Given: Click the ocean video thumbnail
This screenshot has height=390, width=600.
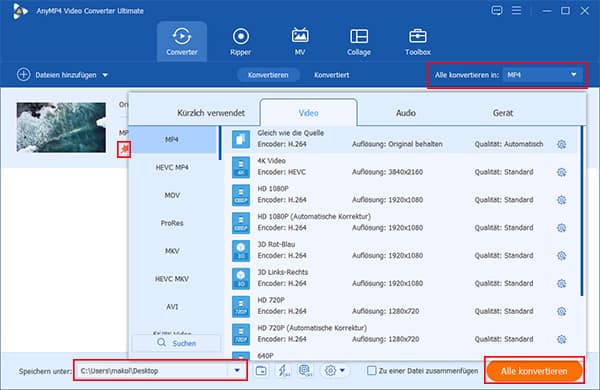Looking at the screenshot, I should (61, 127).
